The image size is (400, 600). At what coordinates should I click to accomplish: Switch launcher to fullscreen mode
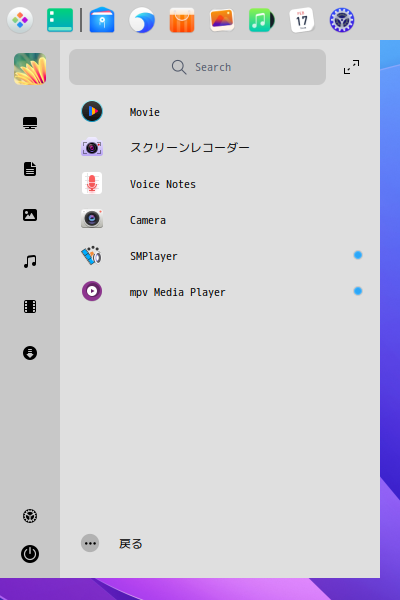point(351,67)
